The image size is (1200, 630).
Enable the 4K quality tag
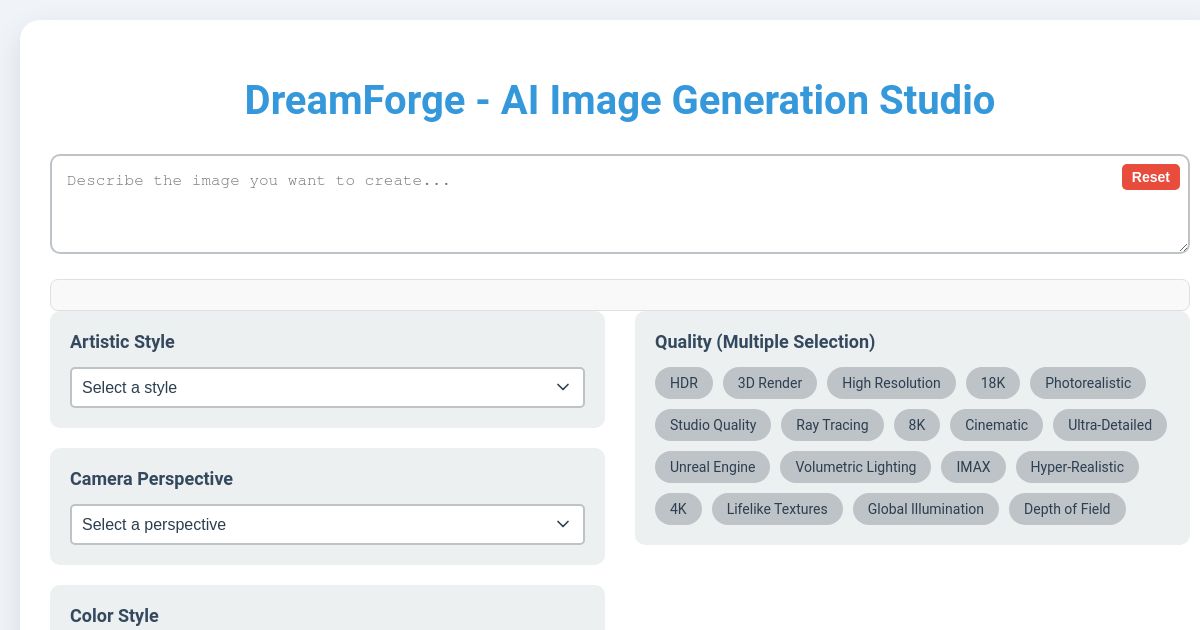(x=678, y=509)
